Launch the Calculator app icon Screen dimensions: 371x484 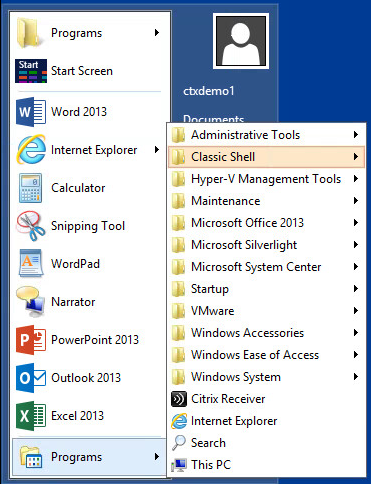click(30, 188)
